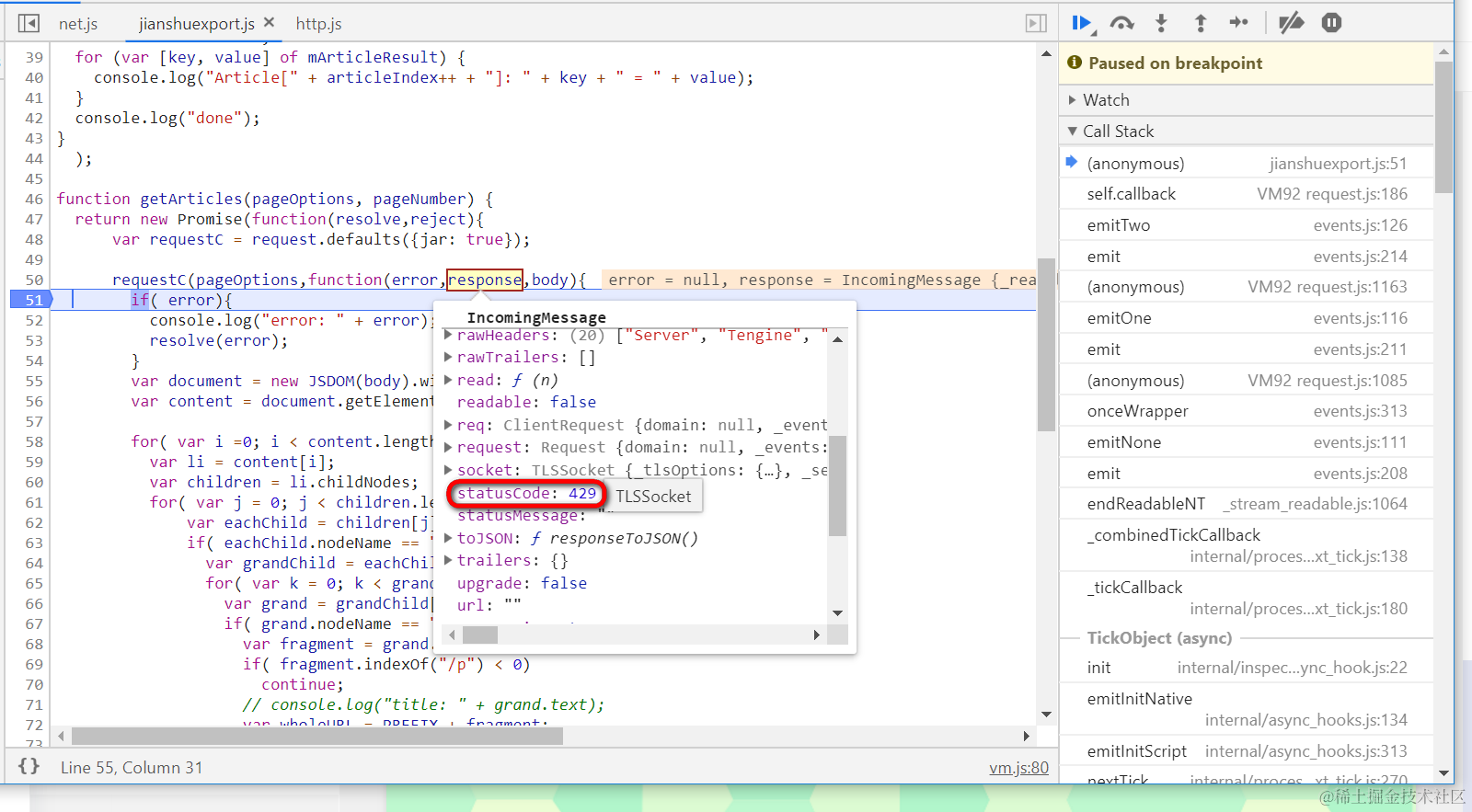Click the Step out of current function icon
Screen dimensions: 1472x812
1200,23
